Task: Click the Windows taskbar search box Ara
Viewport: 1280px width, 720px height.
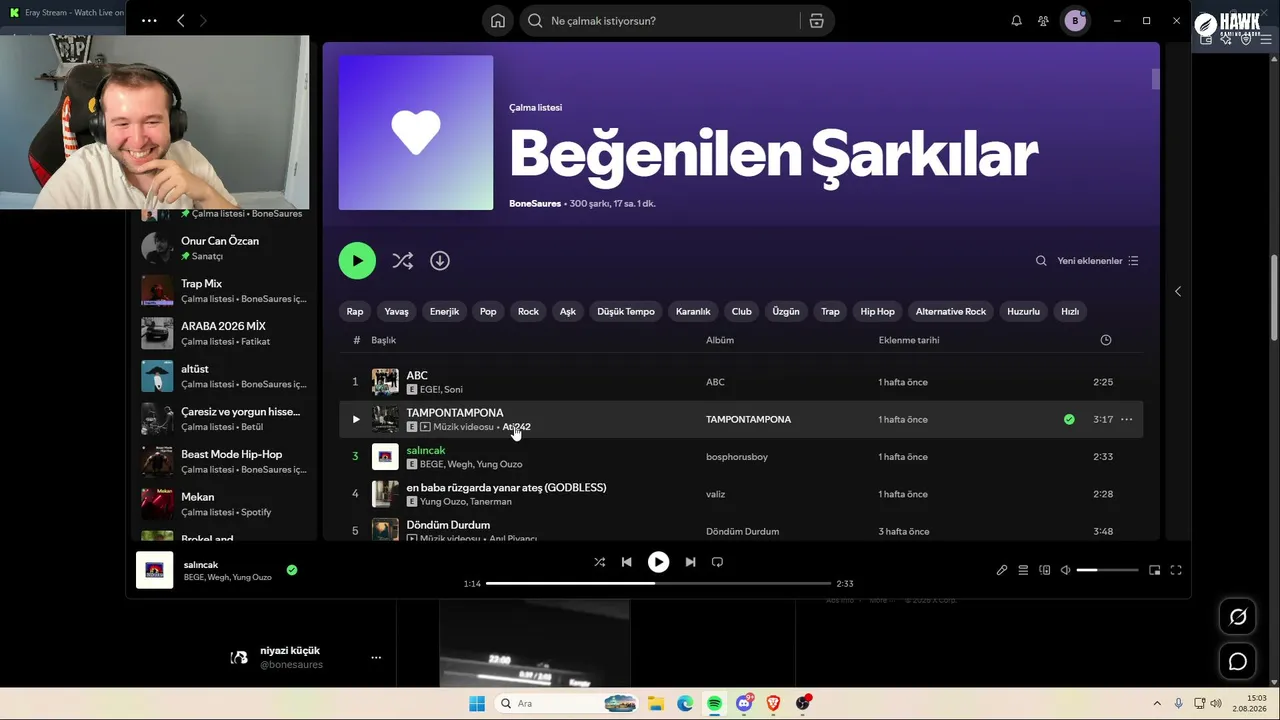Action: [566, 703]
